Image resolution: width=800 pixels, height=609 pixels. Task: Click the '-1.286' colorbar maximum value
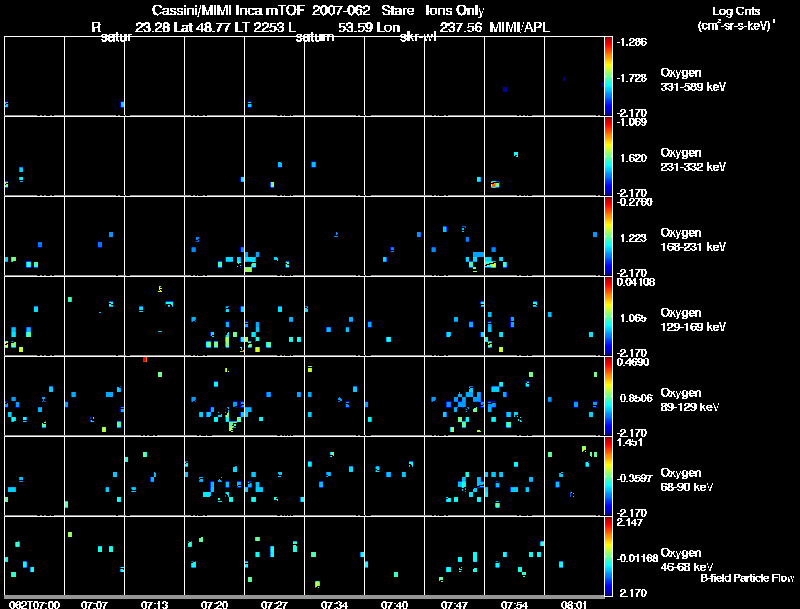(x=632, y=42)
